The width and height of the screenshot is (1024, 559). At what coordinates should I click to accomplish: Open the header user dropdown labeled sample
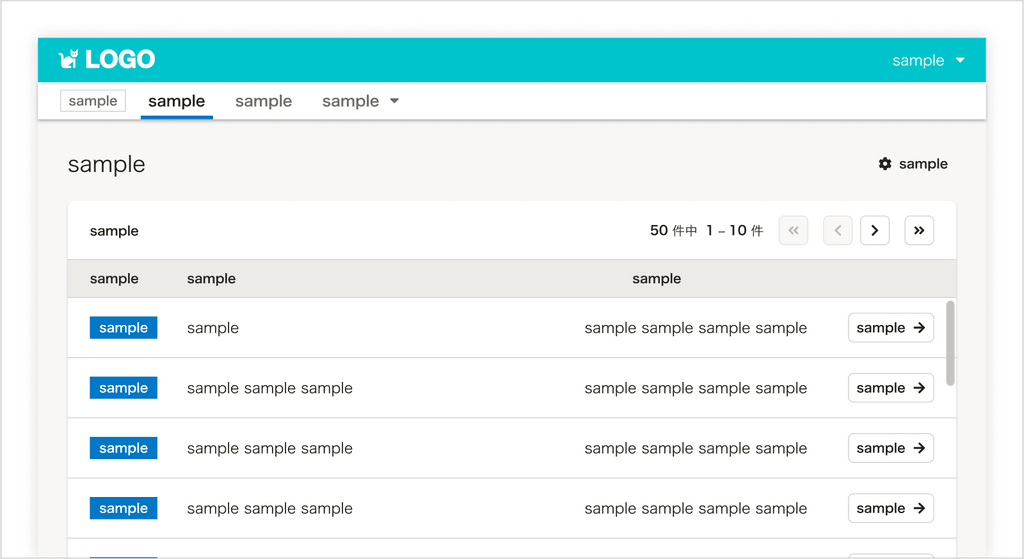[929, 61]
